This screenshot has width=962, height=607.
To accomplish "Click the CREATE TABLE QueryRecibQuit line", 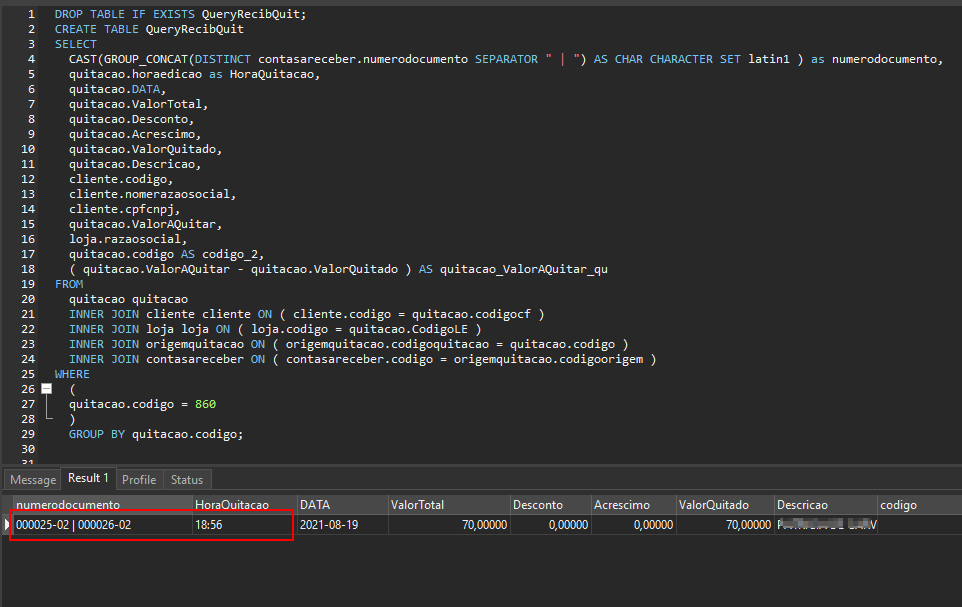I will 149,29.
